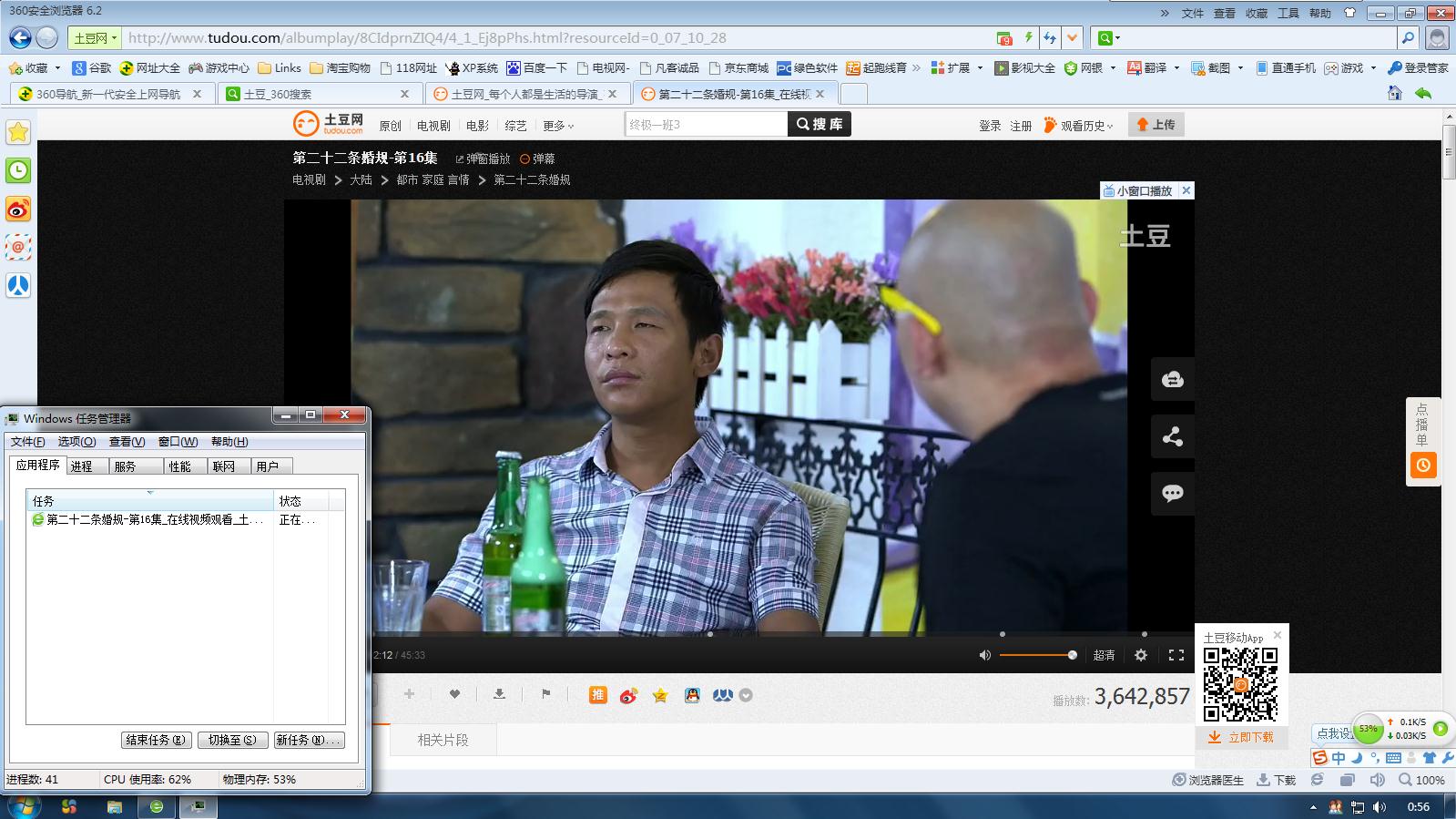1456x819 pixels.
Task: Mute the video with the speaker icon
Action: [984, 655]
